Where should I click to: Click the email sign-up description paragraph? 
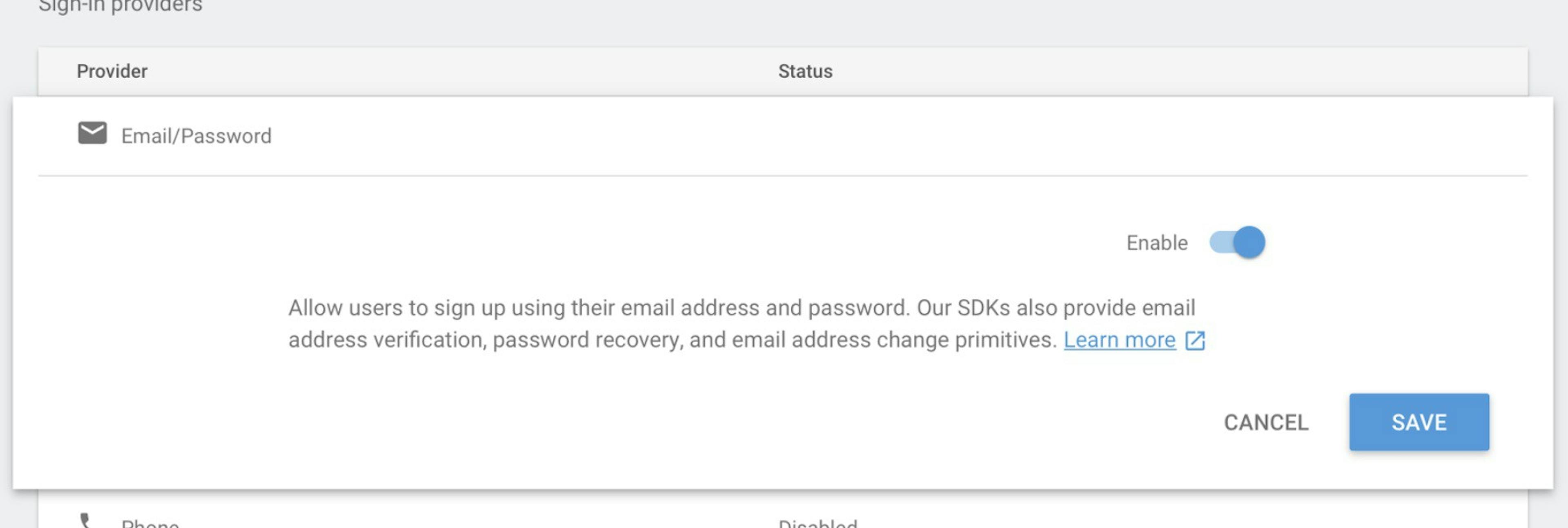click(746, 323)
